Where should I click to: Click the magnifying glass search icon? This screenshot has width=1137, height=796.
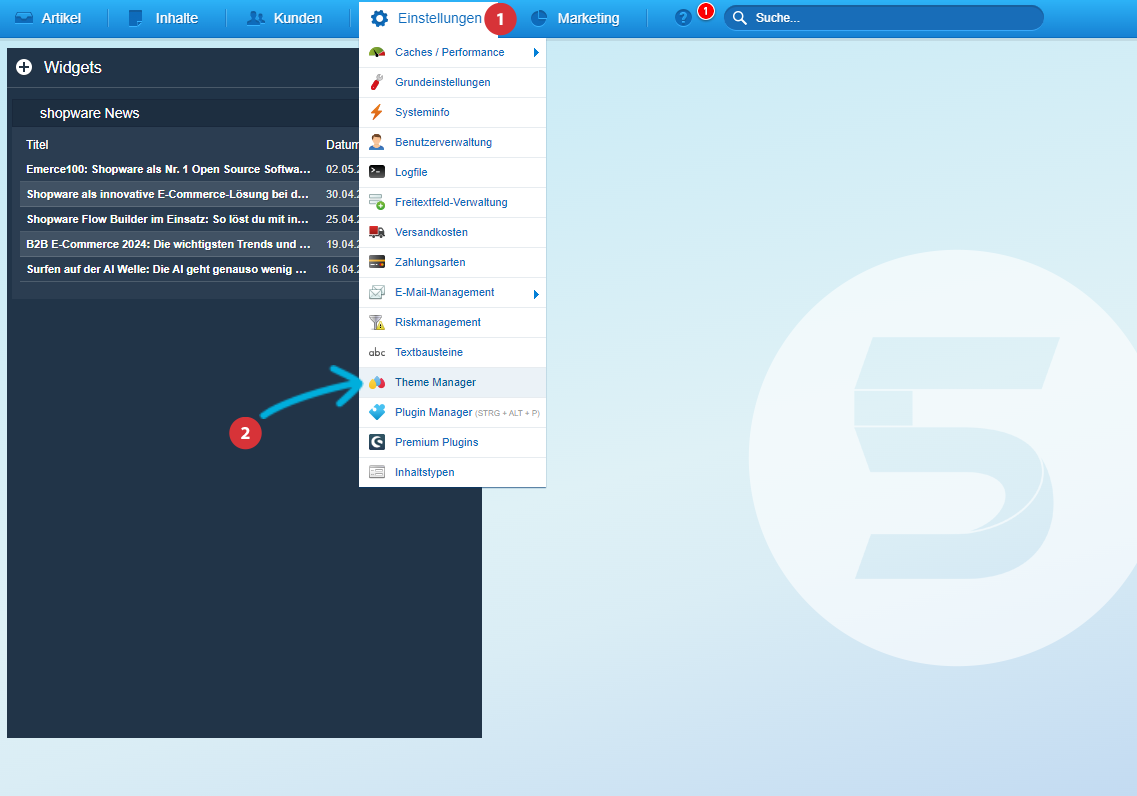740,18
